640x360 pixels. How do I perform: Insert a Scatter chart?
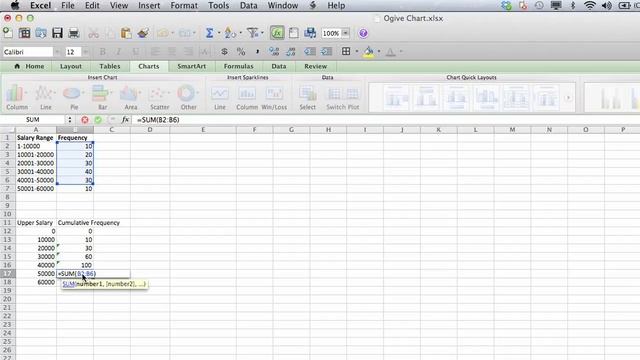[159, 97]
